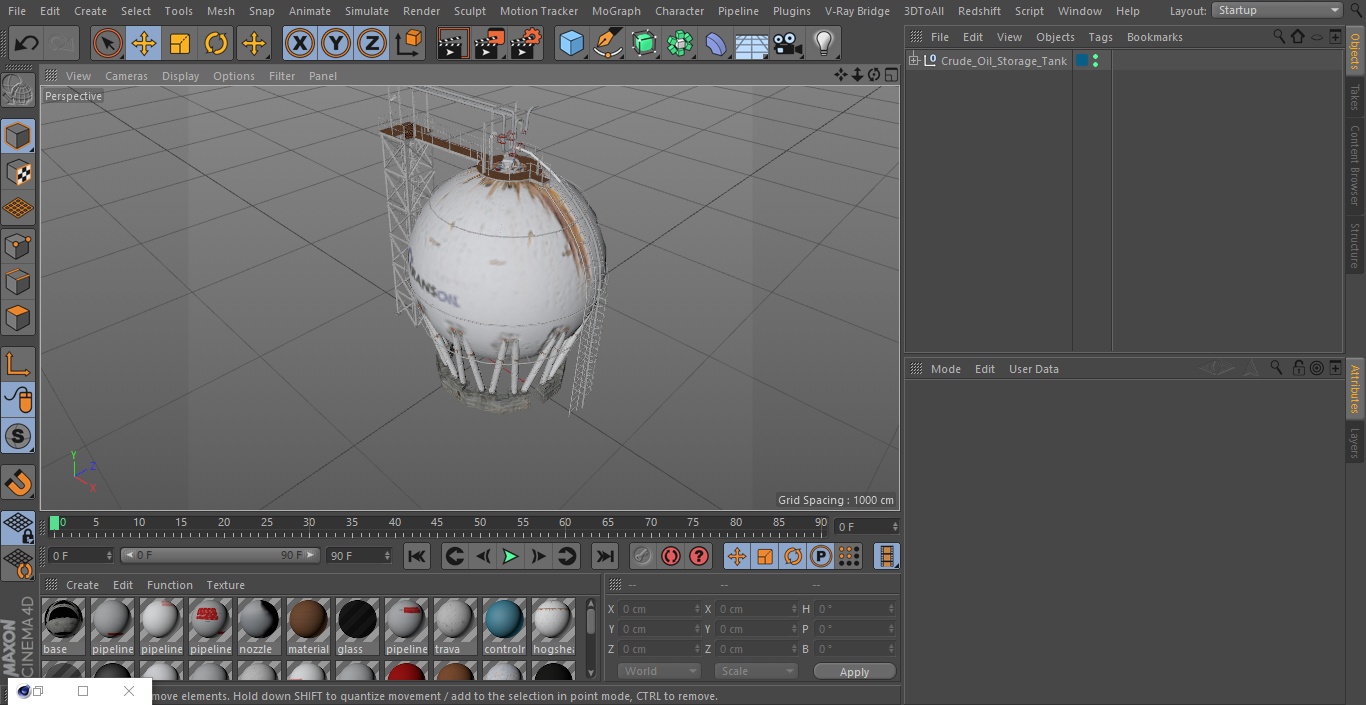Add a light object

[823, 43]
